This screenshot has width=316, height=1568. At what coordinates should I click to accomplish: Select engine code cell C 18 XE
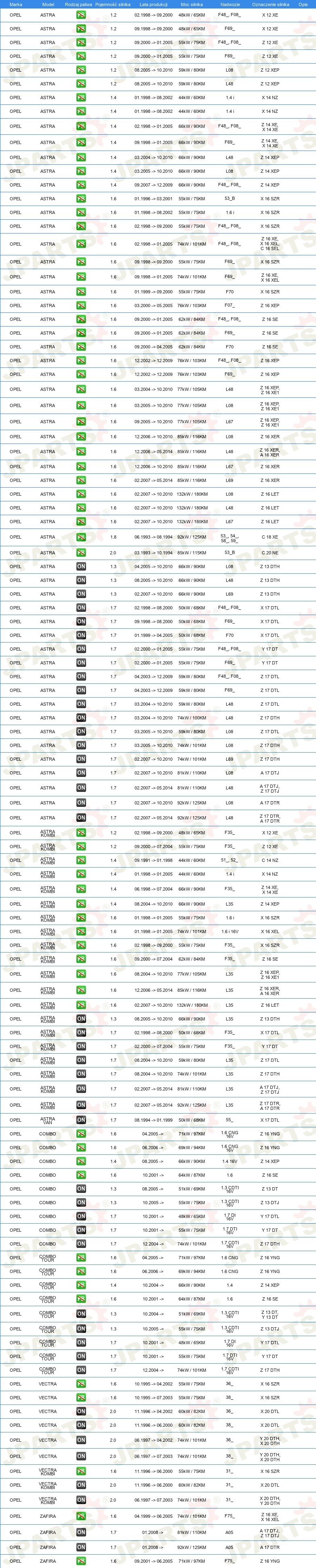point(270,537)
